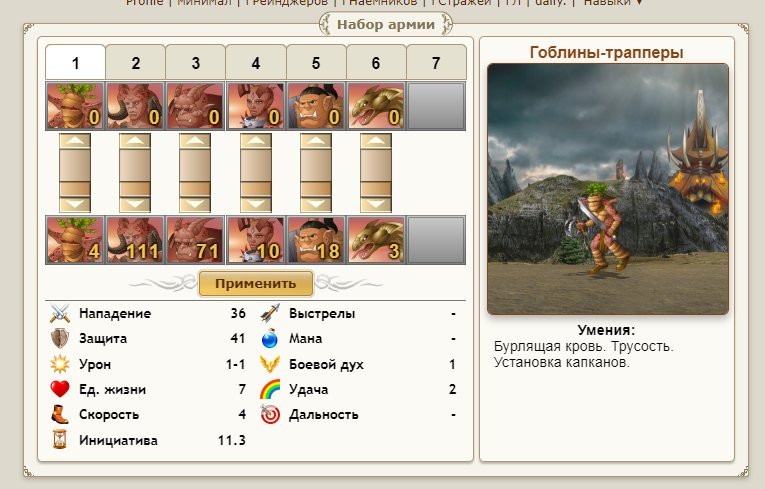
Task: Click the Нападение value 36
Action: [x=238, y=313]
